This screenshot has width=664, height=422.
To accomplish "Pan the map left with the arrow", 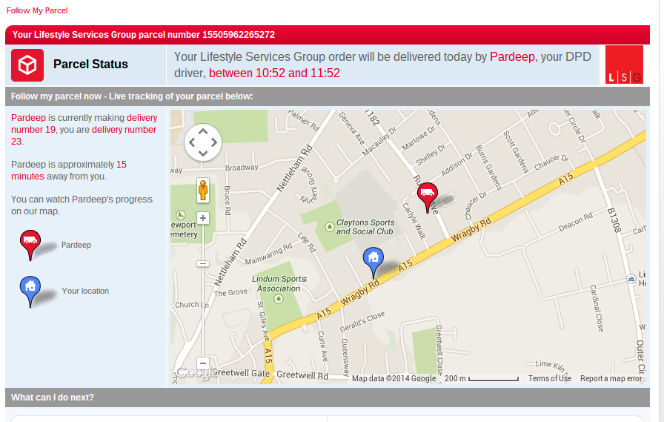I will (x=192, y=142).
